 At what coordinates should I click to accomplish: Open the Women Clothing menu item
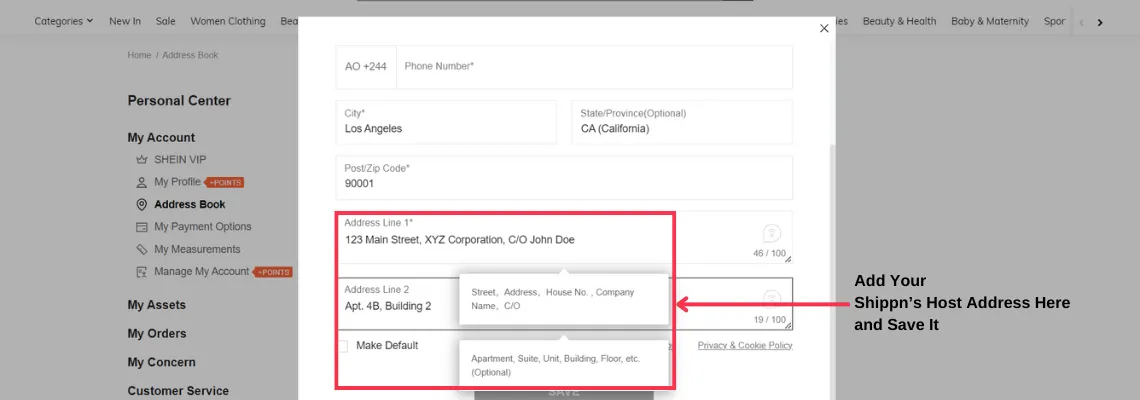228,21
